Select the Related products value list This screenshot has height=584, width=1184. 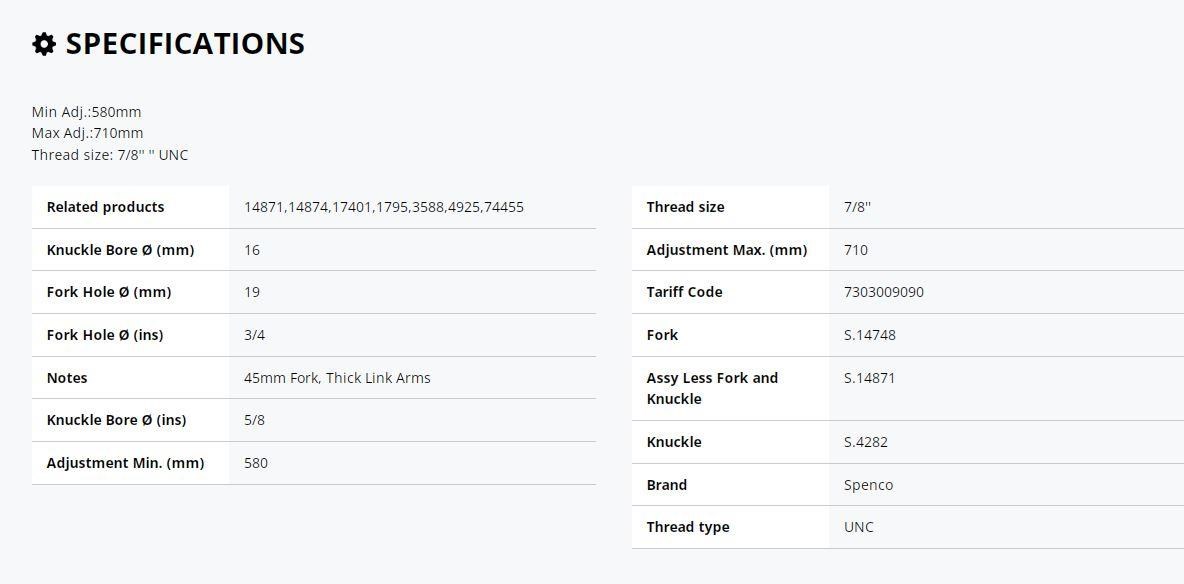click(384, 207)
